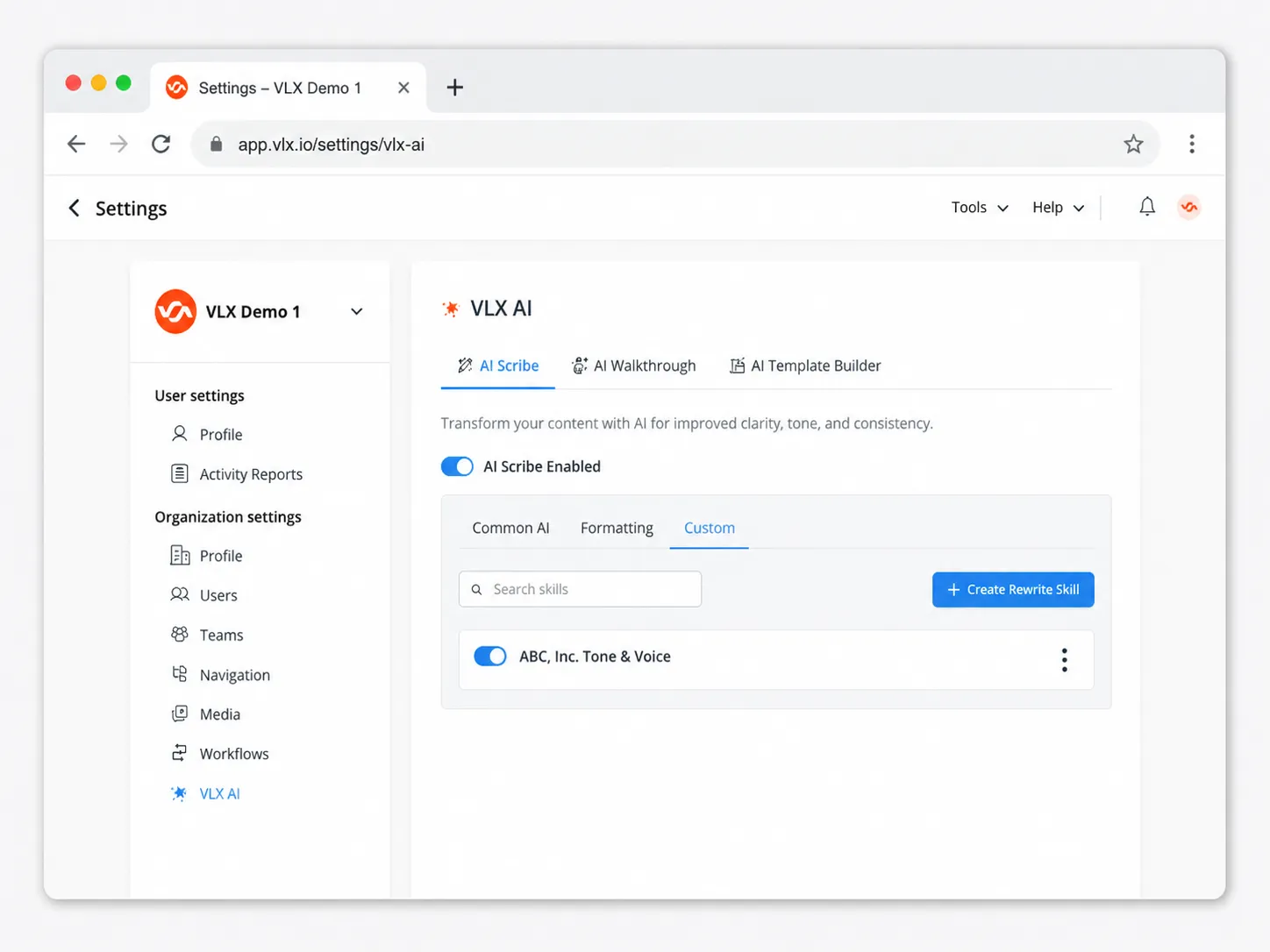This screenshot has height=952, width=1270.
Task: Click the Workflows arrows icon
Action: coord(180,753)
